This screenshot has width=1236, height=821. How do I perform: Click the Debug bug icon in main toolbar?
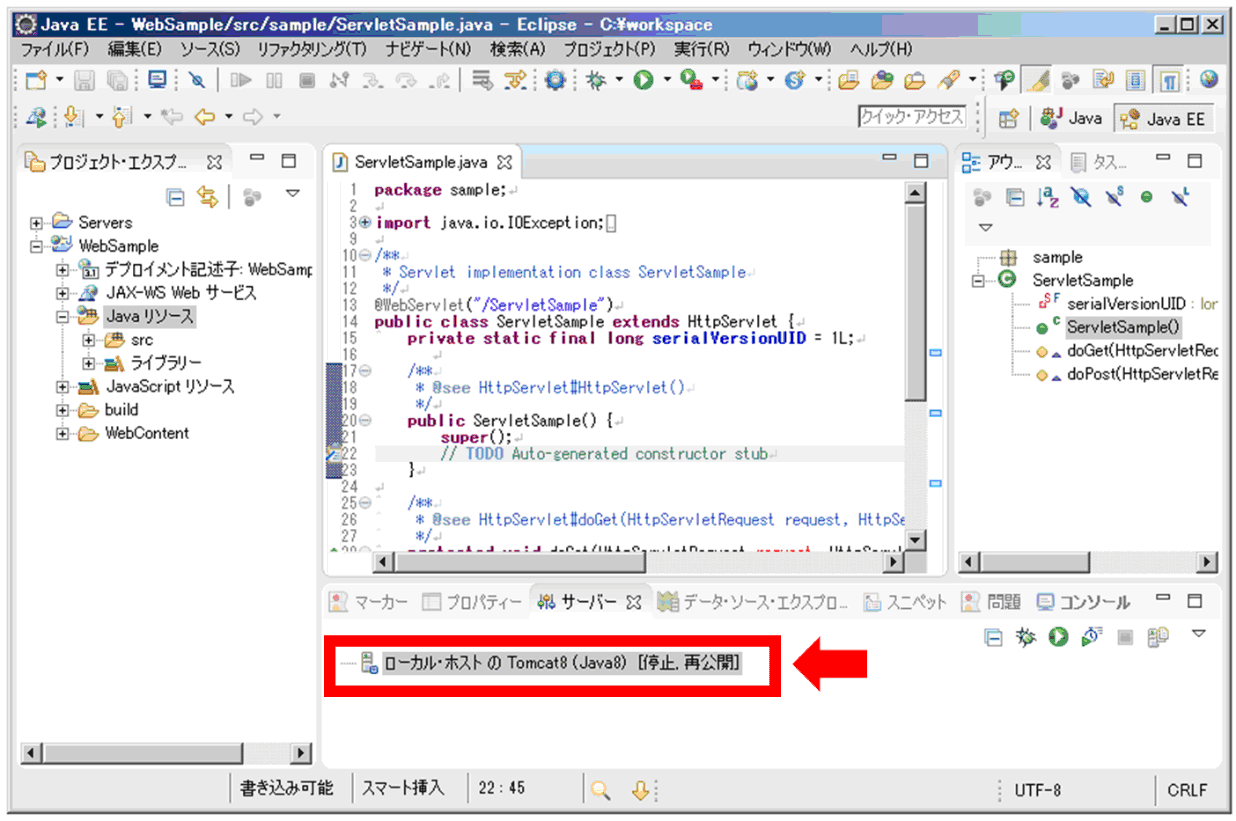[x=597, y=80]
